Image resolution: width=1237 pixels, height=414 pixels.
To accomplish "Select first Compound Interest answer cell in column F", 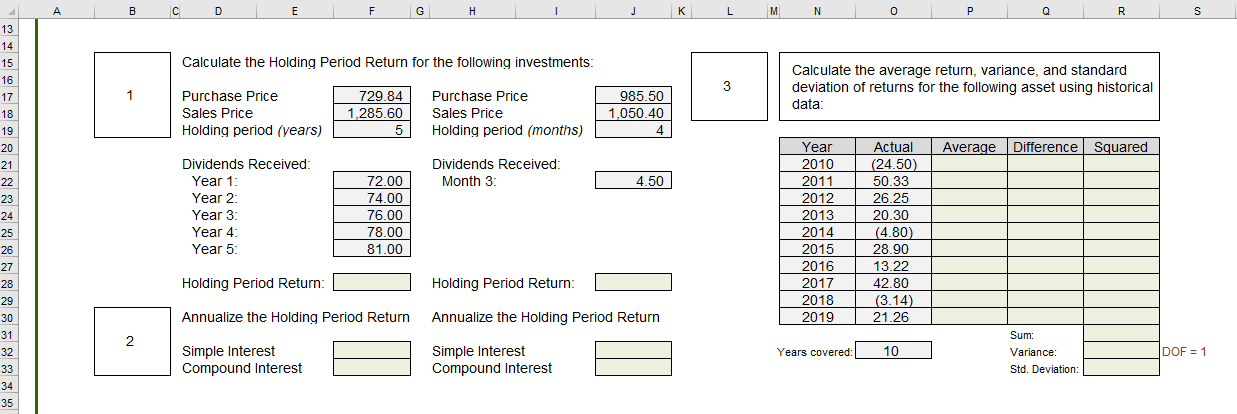I will (372, 368).
